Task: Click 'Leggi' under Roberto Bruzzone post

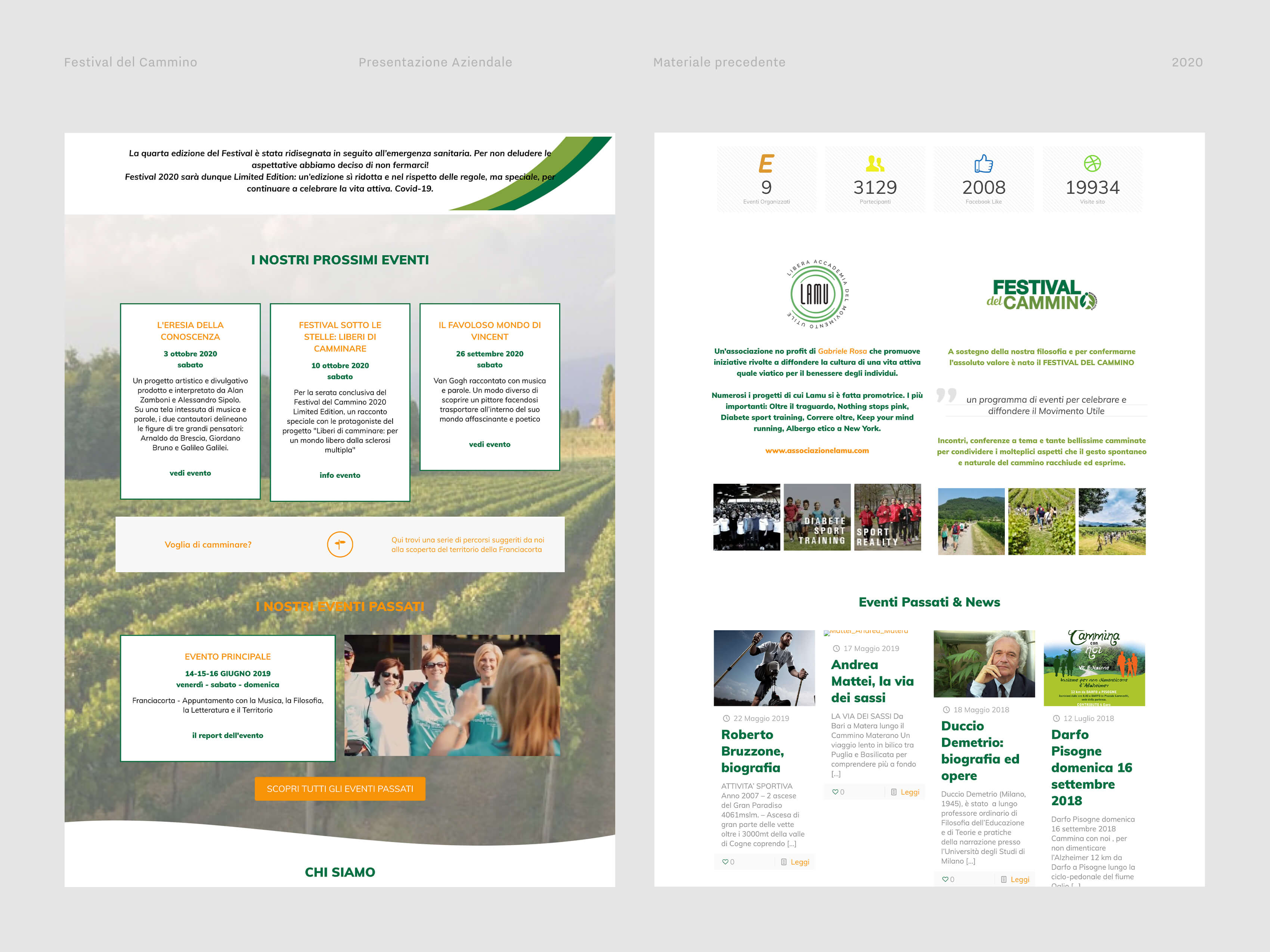Action: (800, 862)
